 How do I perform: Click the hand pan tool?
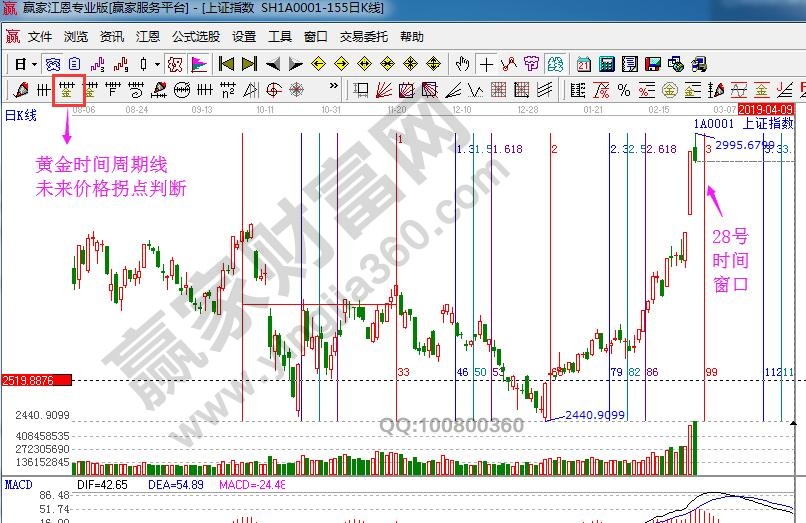(462, 64)
